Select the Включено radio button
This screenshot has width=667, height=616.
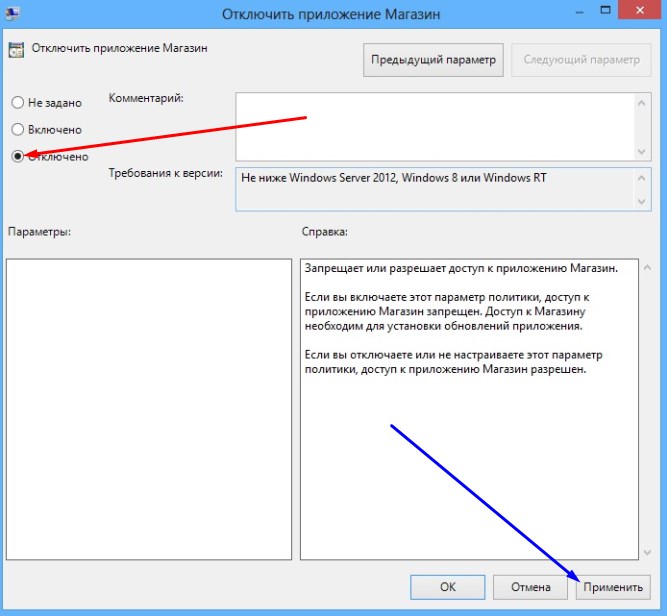click(x=17, y=129)
